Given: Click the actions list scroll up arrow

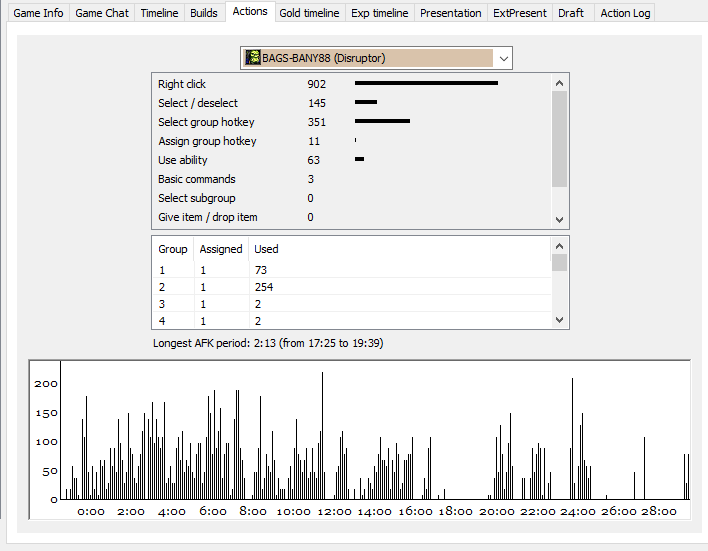Looking at the screenshot, I should coord(559,83).
